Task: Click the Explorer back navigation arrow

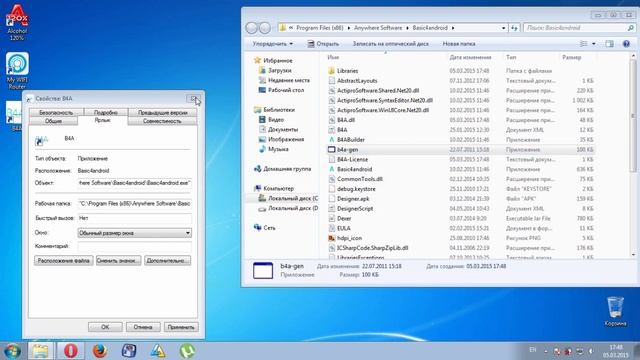Action: pyautogui.click(x=251, y=28)
